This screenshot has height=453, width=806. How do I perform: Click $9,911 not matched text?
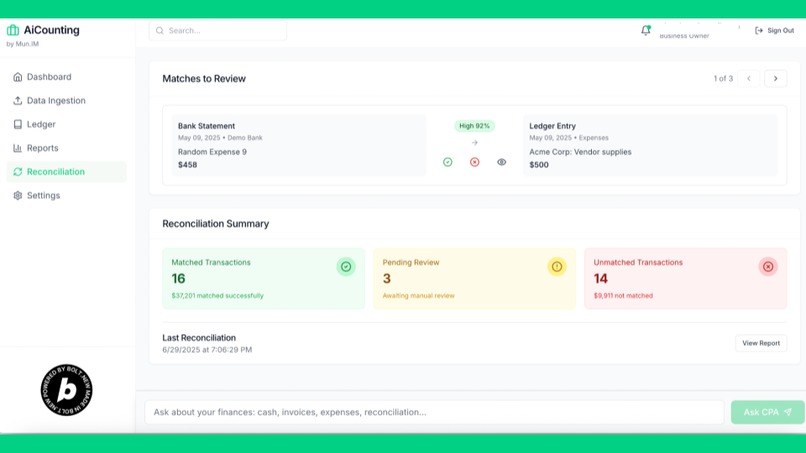click(x=623, y=296)
